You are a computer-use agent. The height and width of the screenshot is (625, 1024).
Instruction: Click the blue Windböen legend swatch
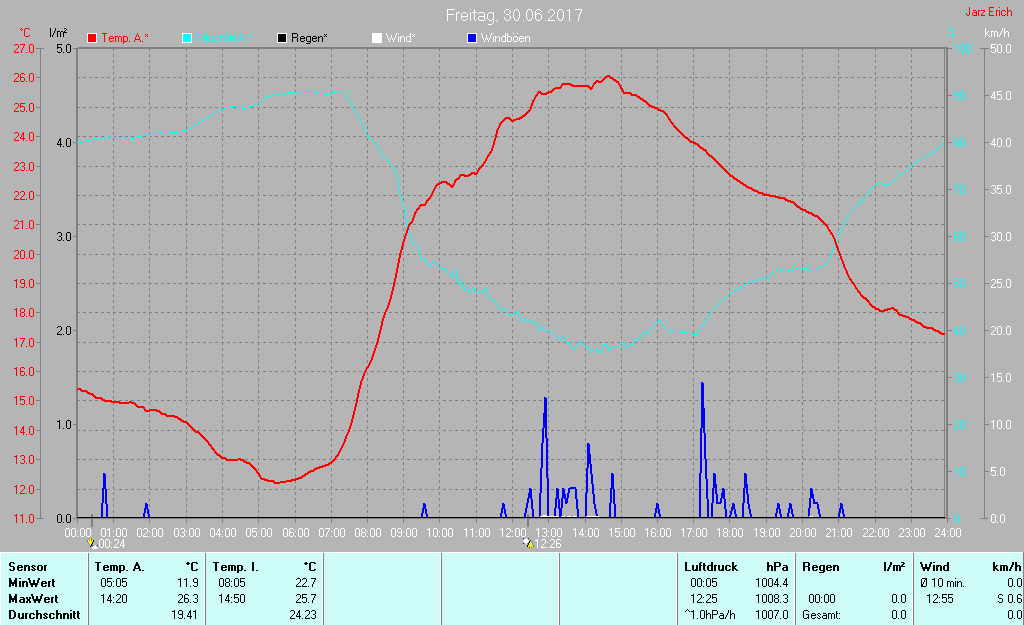point(472,38)
